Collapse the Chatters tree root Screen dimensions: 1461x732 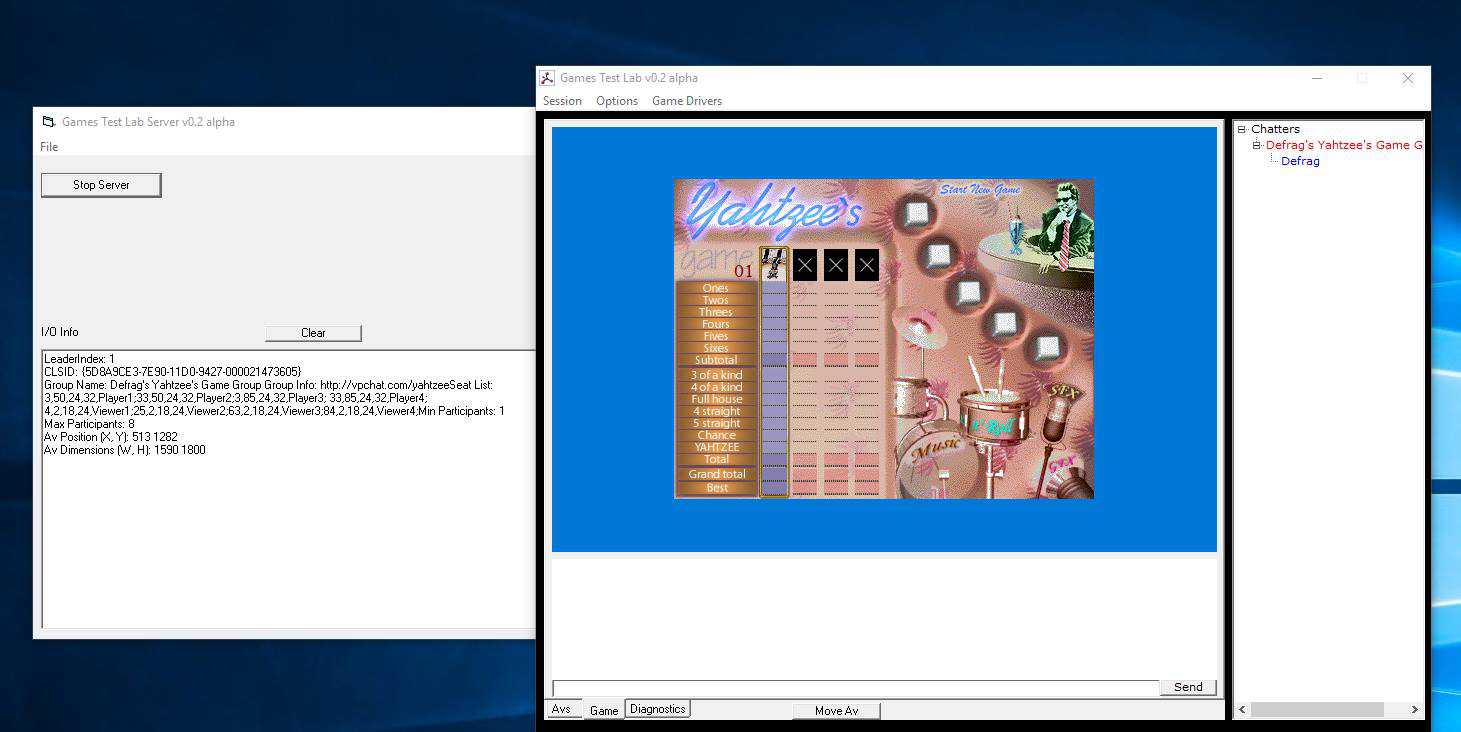(1241, 129)
